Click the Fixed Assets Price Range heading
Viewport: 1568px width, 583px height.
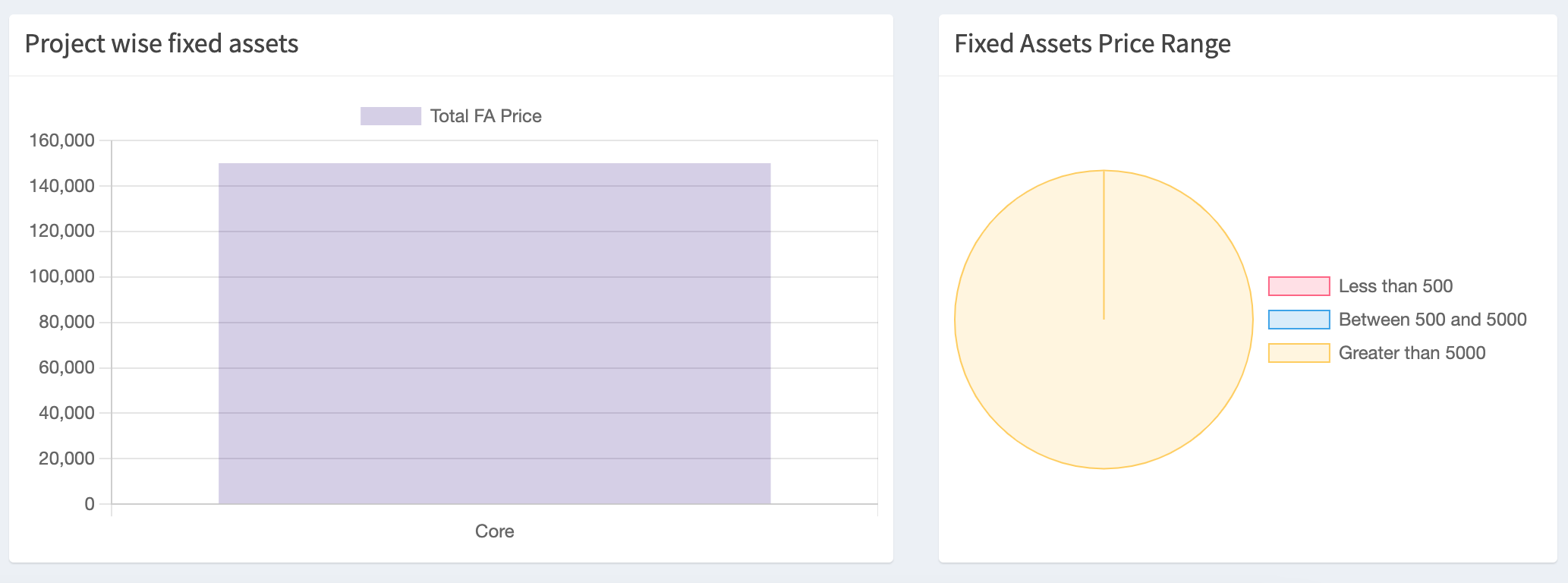point(1092,44)
